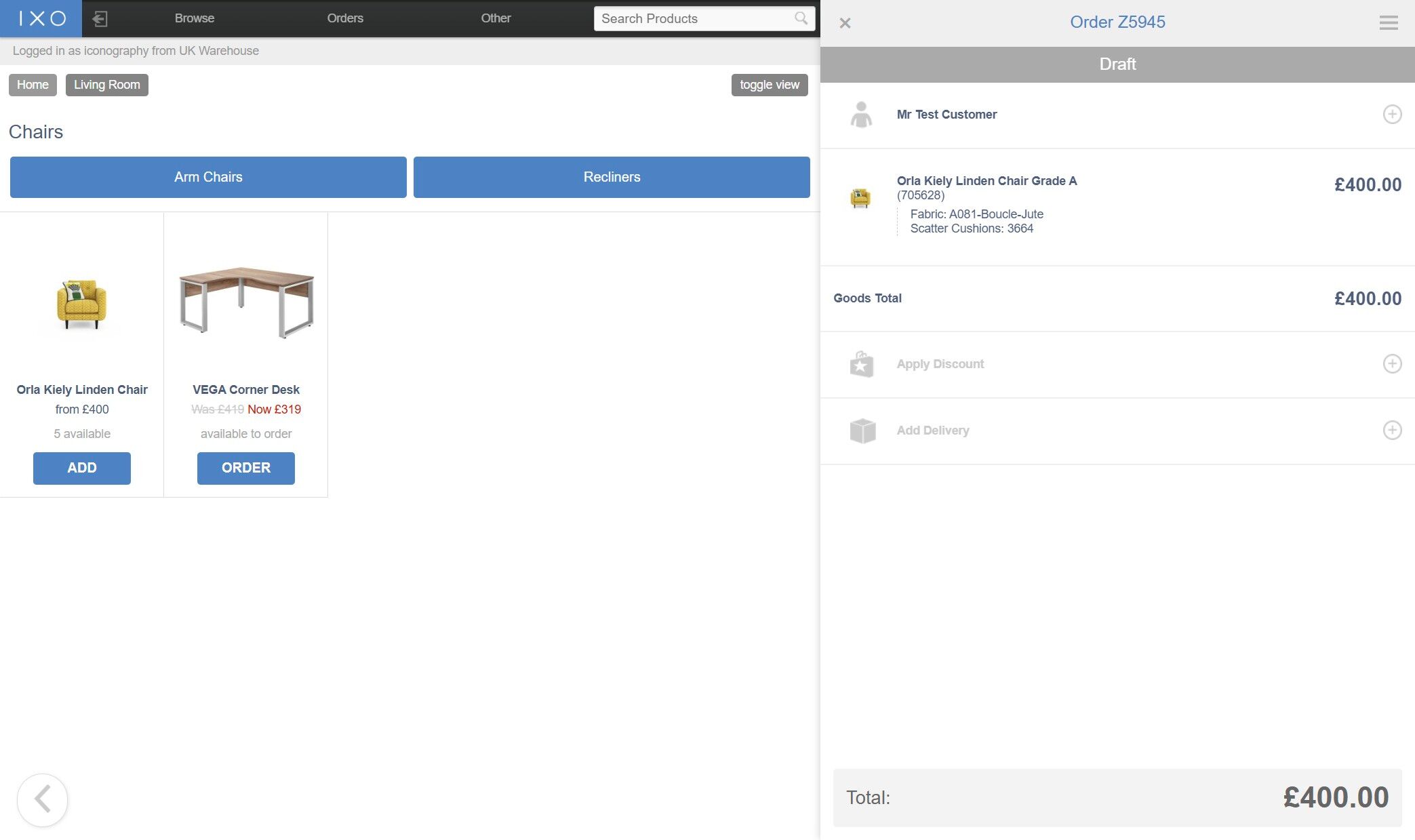Open VEGA Corner Desk thumbnail
Screen dimensions: 1415x840
point(245,302)
